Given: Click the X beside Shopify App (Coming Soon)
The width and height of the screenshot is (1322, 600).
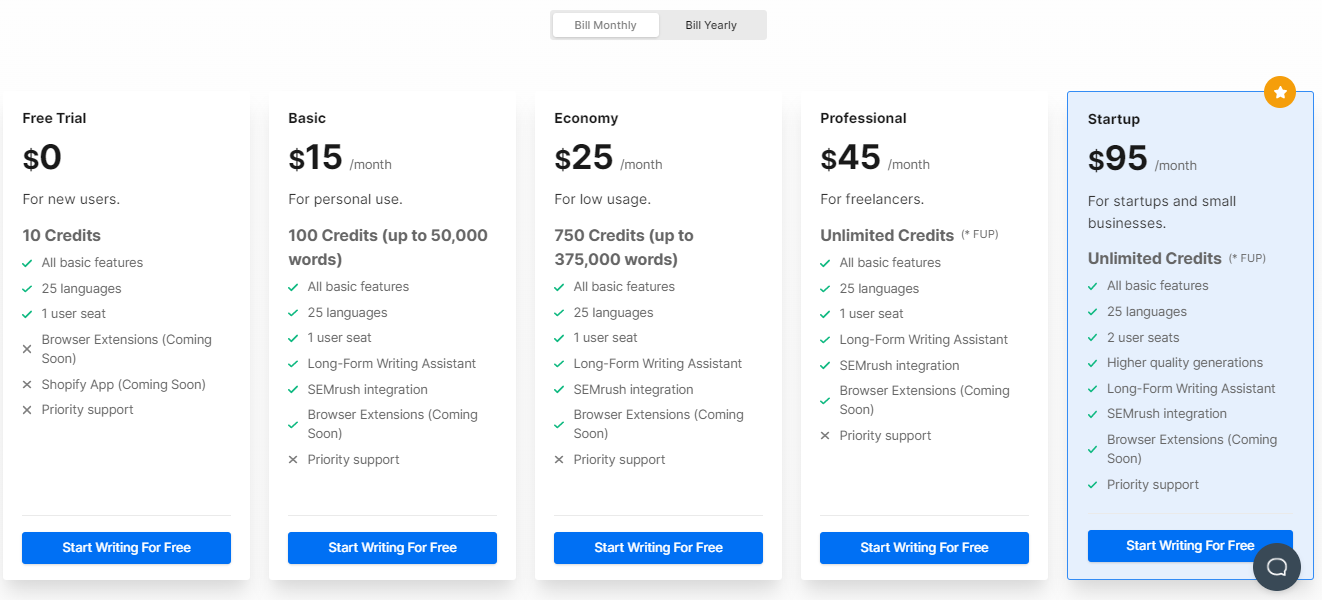Looking at the screenshot, I should point(25,384).
